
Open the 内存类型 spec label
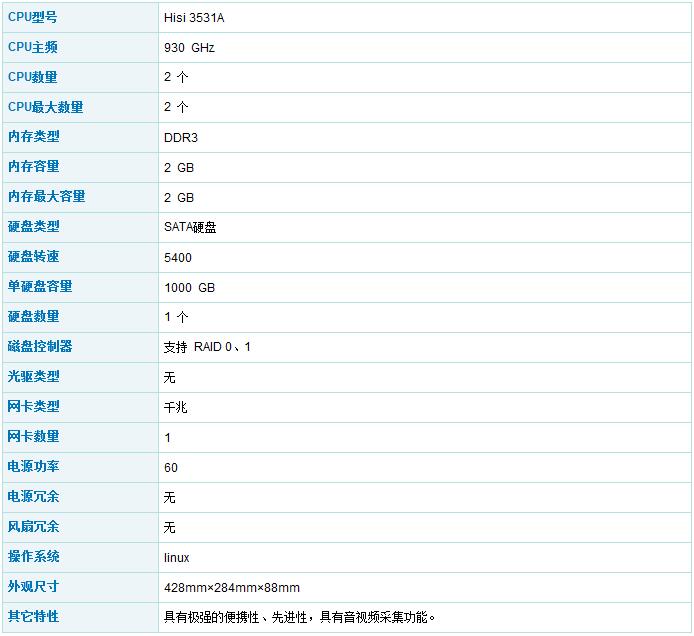click(34, 137)
